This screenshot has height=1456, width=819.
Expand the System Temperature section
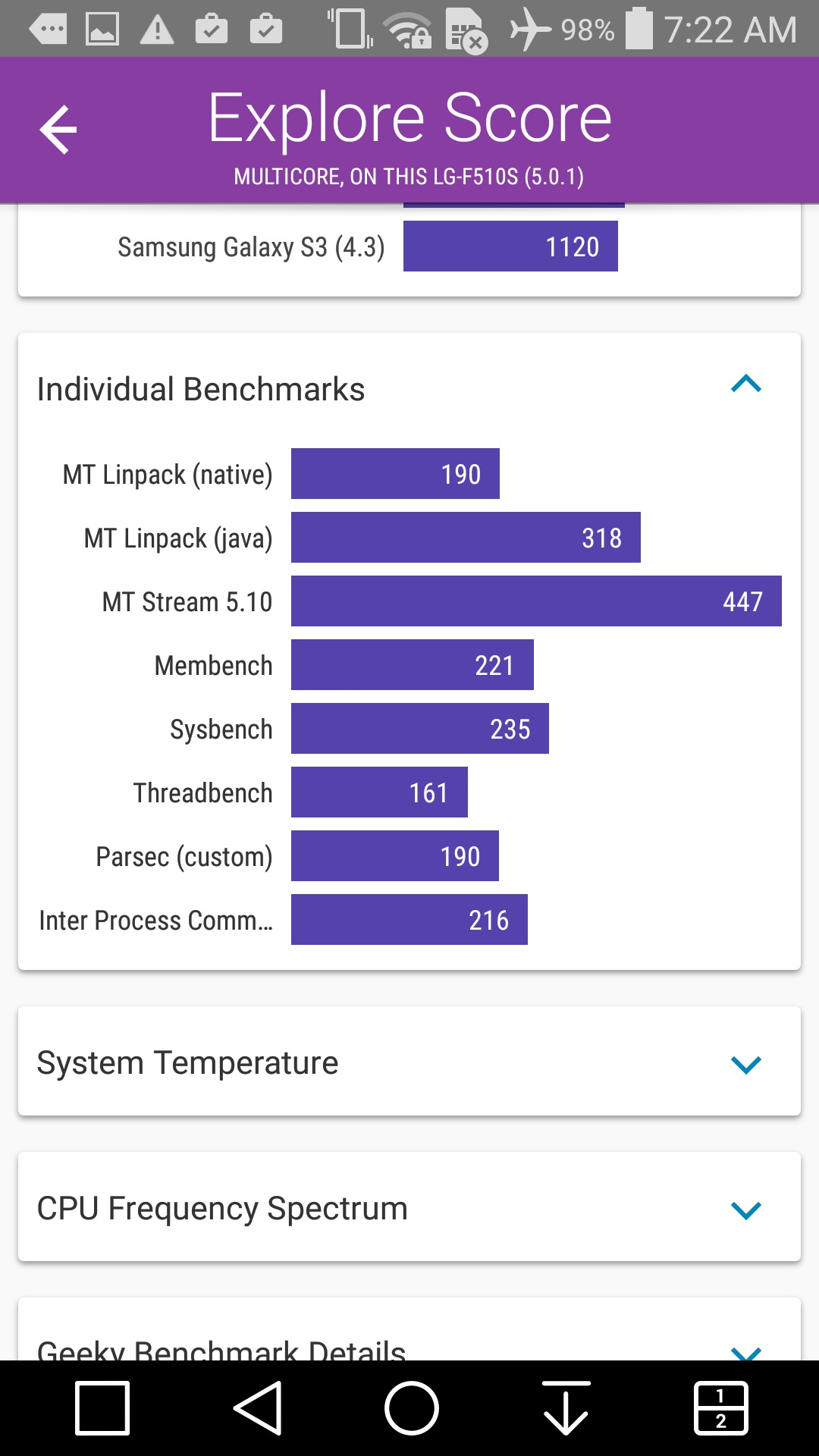coord(745,1064)
